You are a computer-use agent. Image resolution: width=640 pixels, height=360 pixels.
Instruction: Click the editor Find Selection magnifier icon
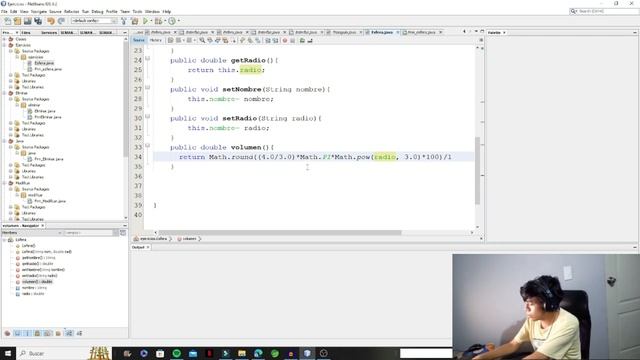tap(202, 40)
